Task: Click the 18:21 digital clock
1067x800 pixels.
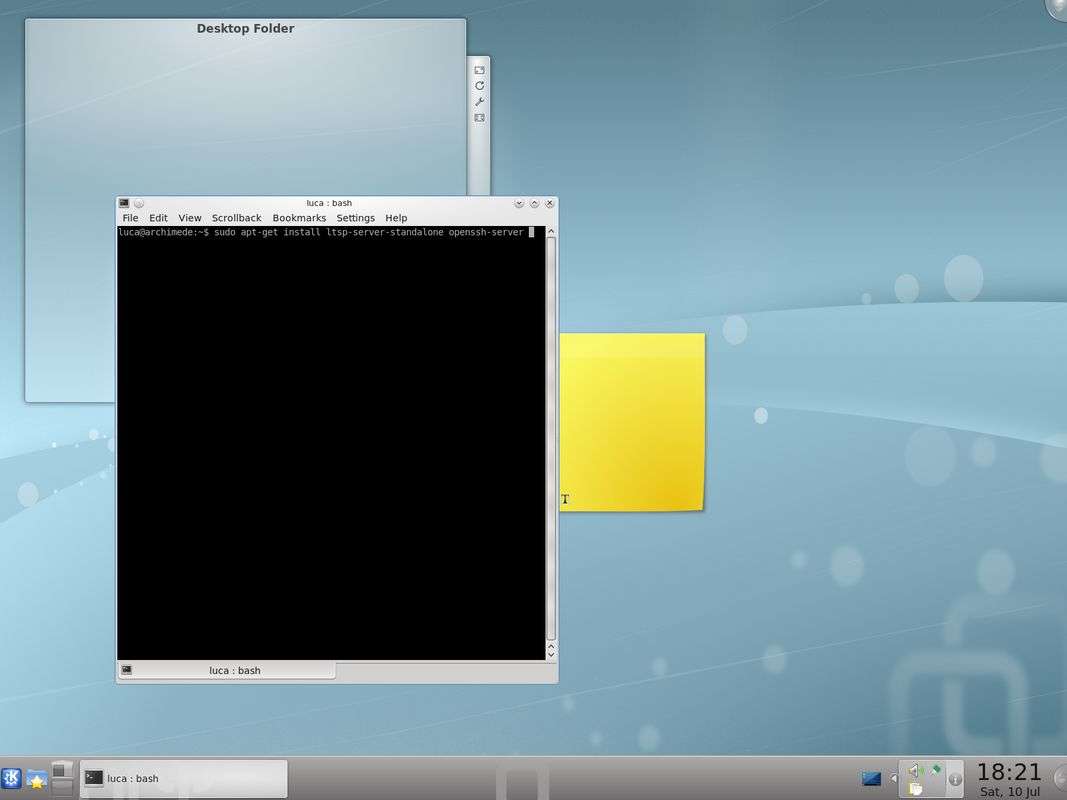Action: point(1008,772)
